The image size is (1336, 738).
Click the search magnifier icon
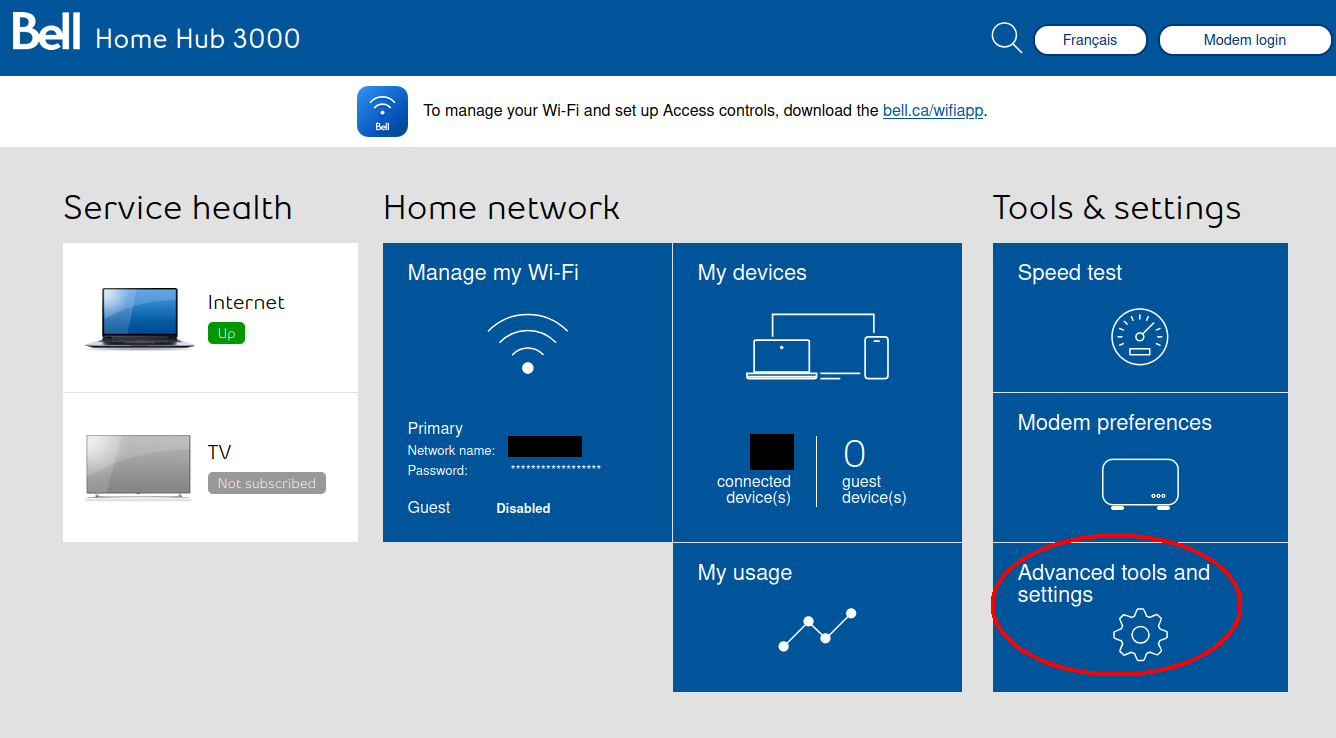[x=1006, y=39]
